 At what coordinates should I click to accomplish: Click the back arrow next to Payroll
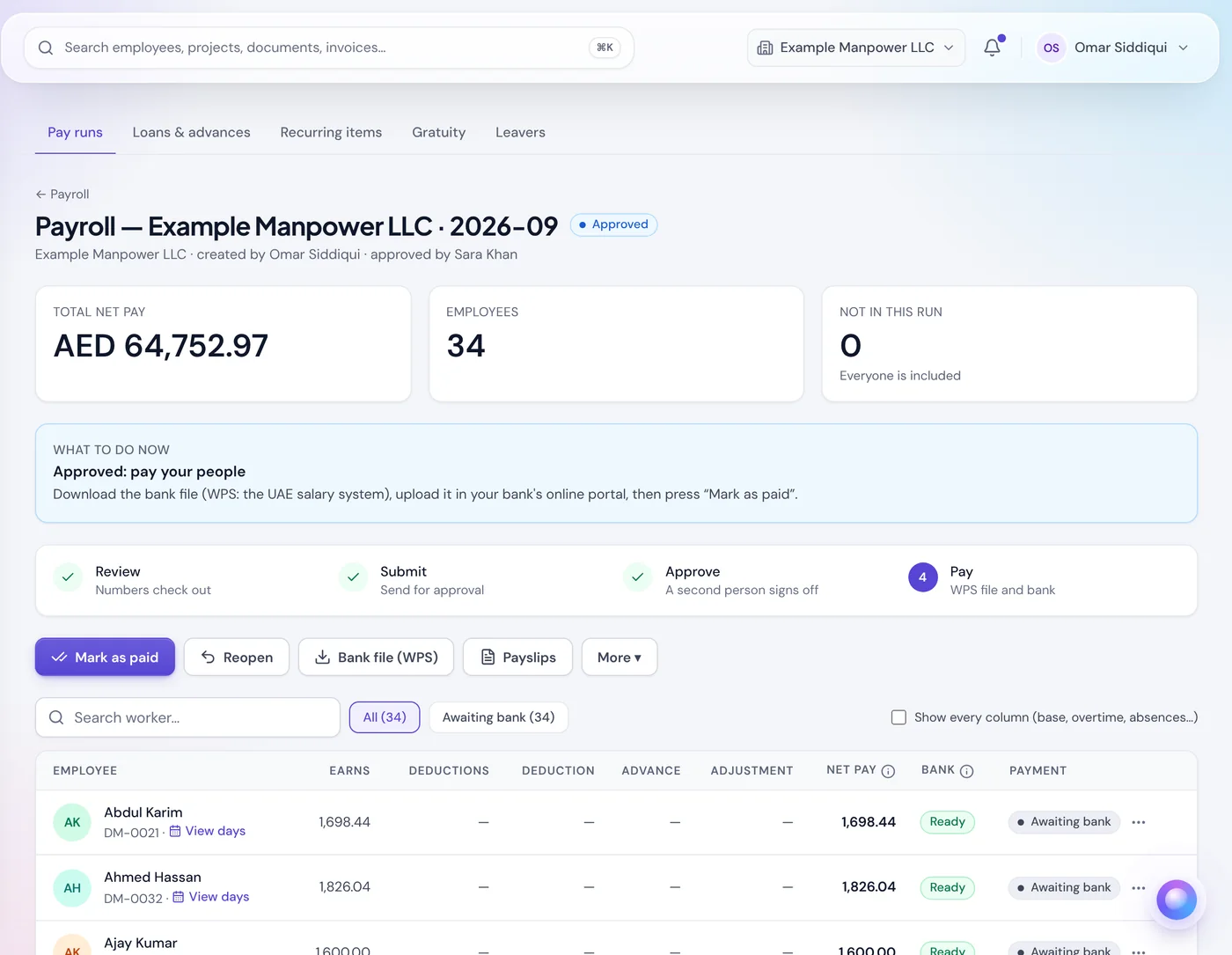[40, 195]
